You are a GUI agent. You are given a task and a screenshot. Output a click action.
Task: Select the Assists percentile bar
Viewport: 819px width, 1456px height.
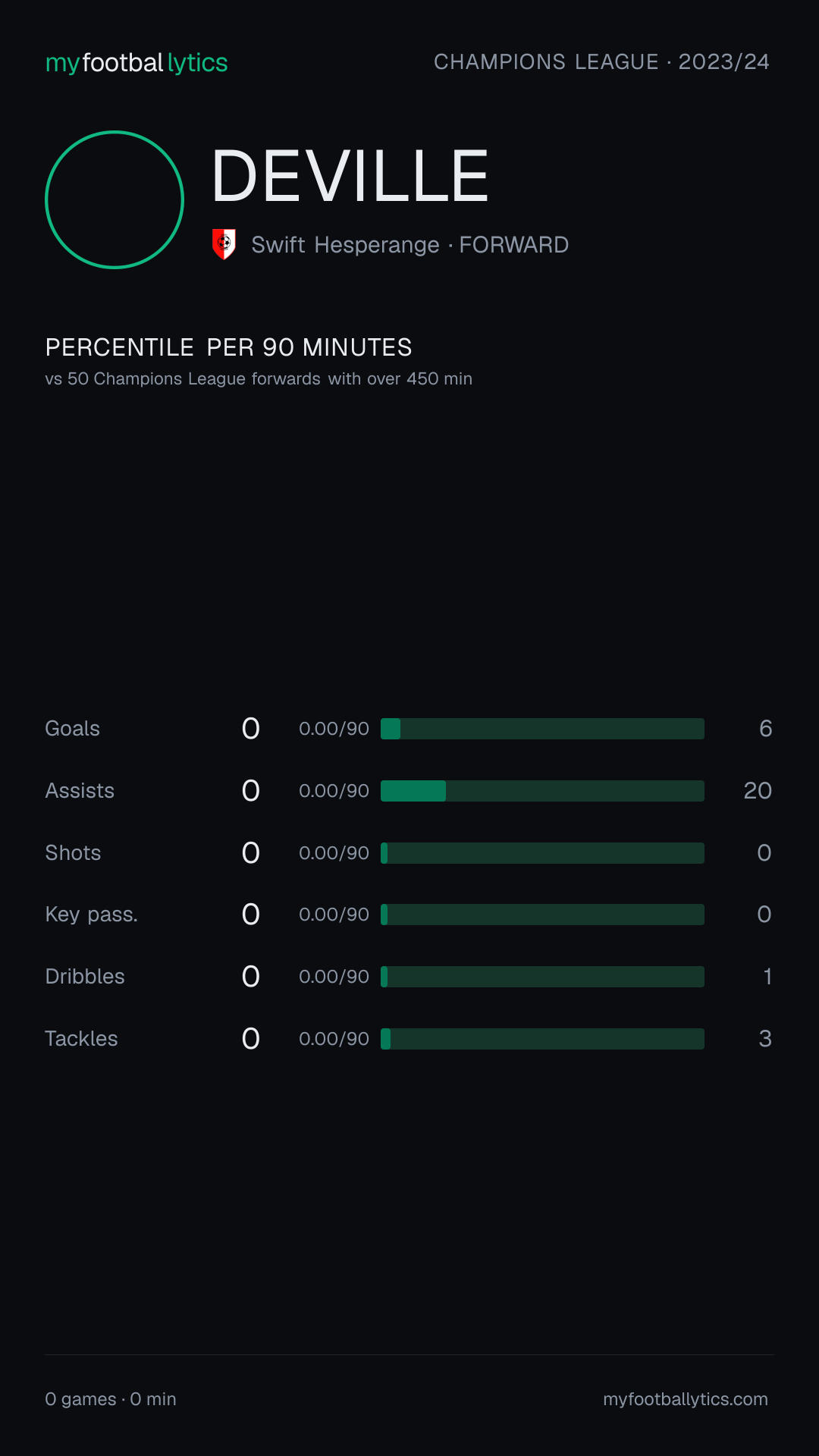(x=542, y=791)
